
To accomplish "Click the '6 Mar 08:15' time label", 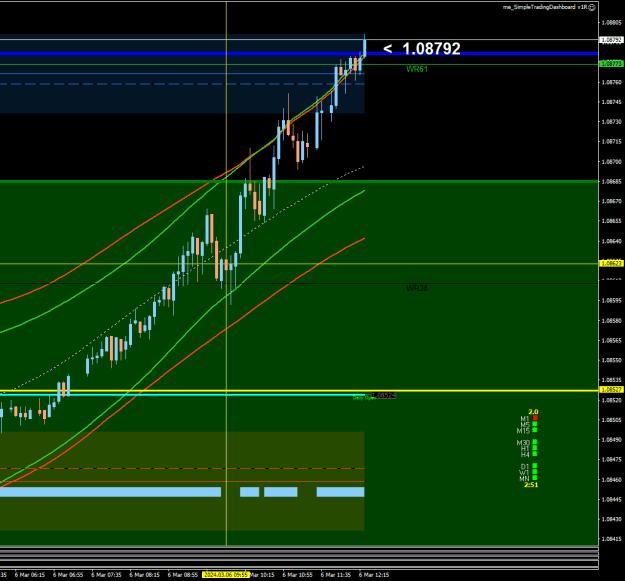I will [145, 575].
